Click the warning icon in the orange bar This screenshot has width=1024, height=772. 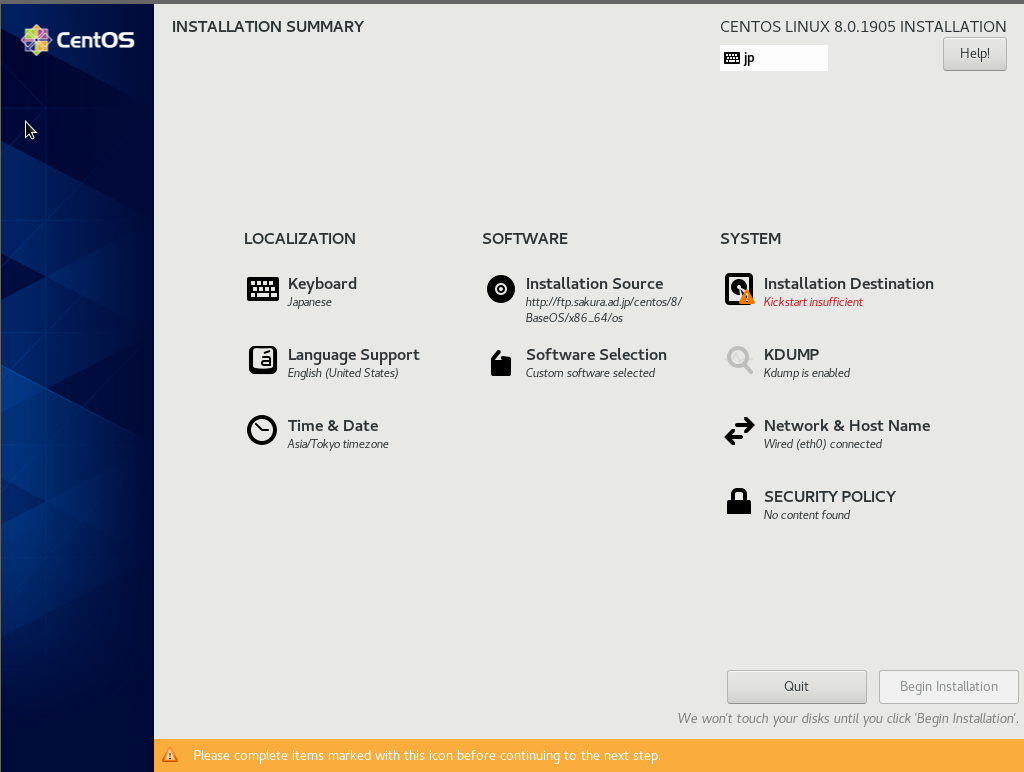coord(170,755)
